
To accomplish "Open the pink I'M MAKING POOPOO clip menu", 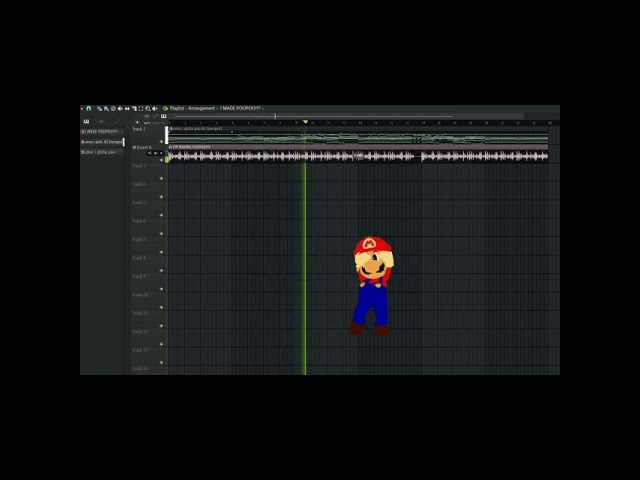I will tap(171, 147).
